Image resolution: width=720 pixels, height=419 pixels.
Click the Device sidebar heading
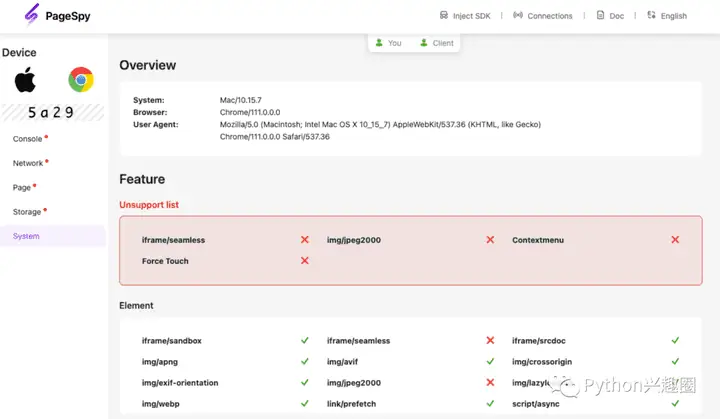[19, 52]
